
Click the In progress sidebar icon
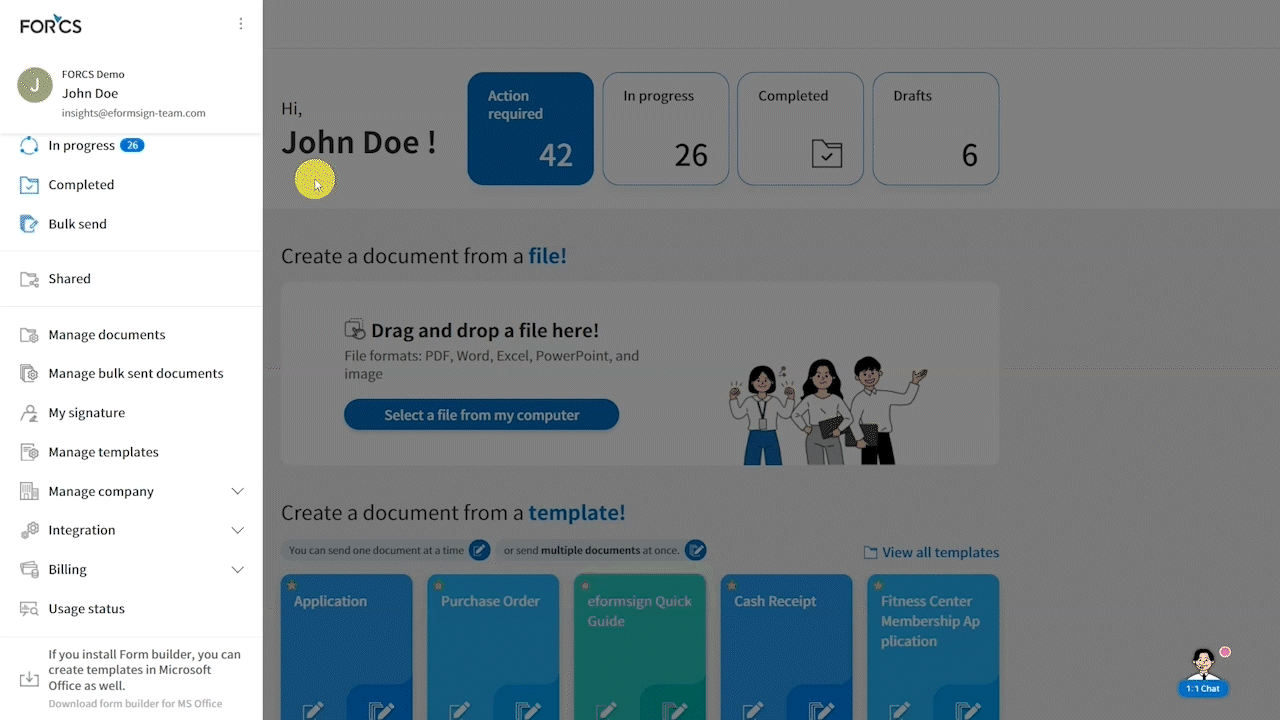click(x=29, y=145)
